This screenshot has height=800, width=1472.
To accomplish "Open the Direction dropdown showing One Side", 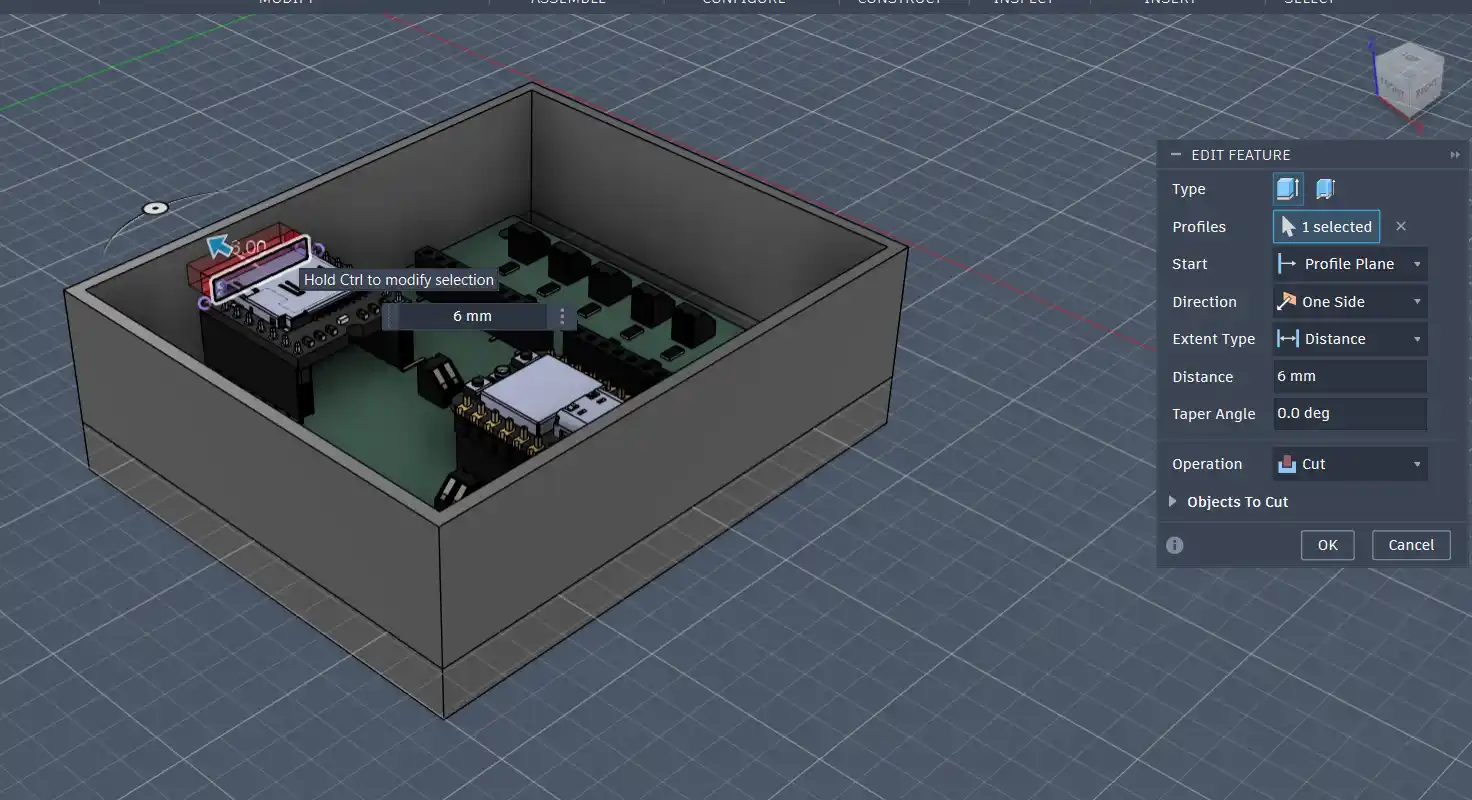I will click(x=1350, y=301).
